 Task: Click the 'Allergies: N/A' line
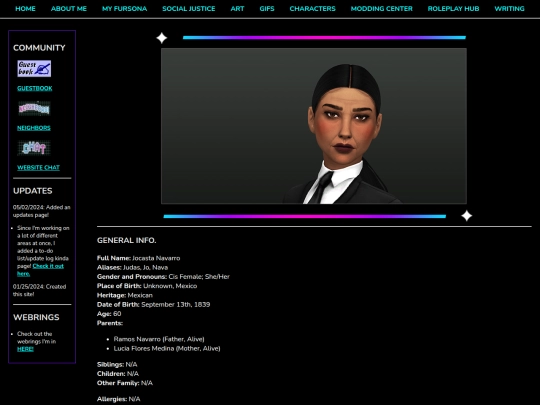[x=118, y=399]
